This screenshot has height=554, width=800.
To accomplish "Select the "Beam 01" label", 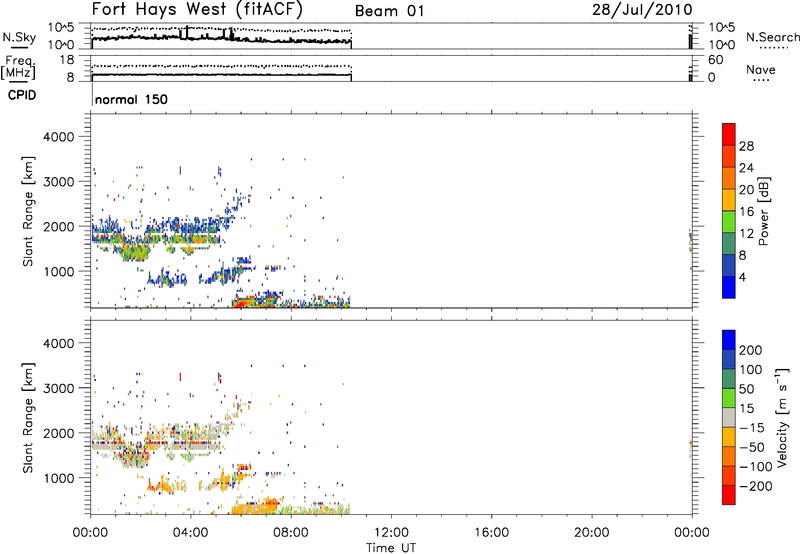I will tap(389, 11).
